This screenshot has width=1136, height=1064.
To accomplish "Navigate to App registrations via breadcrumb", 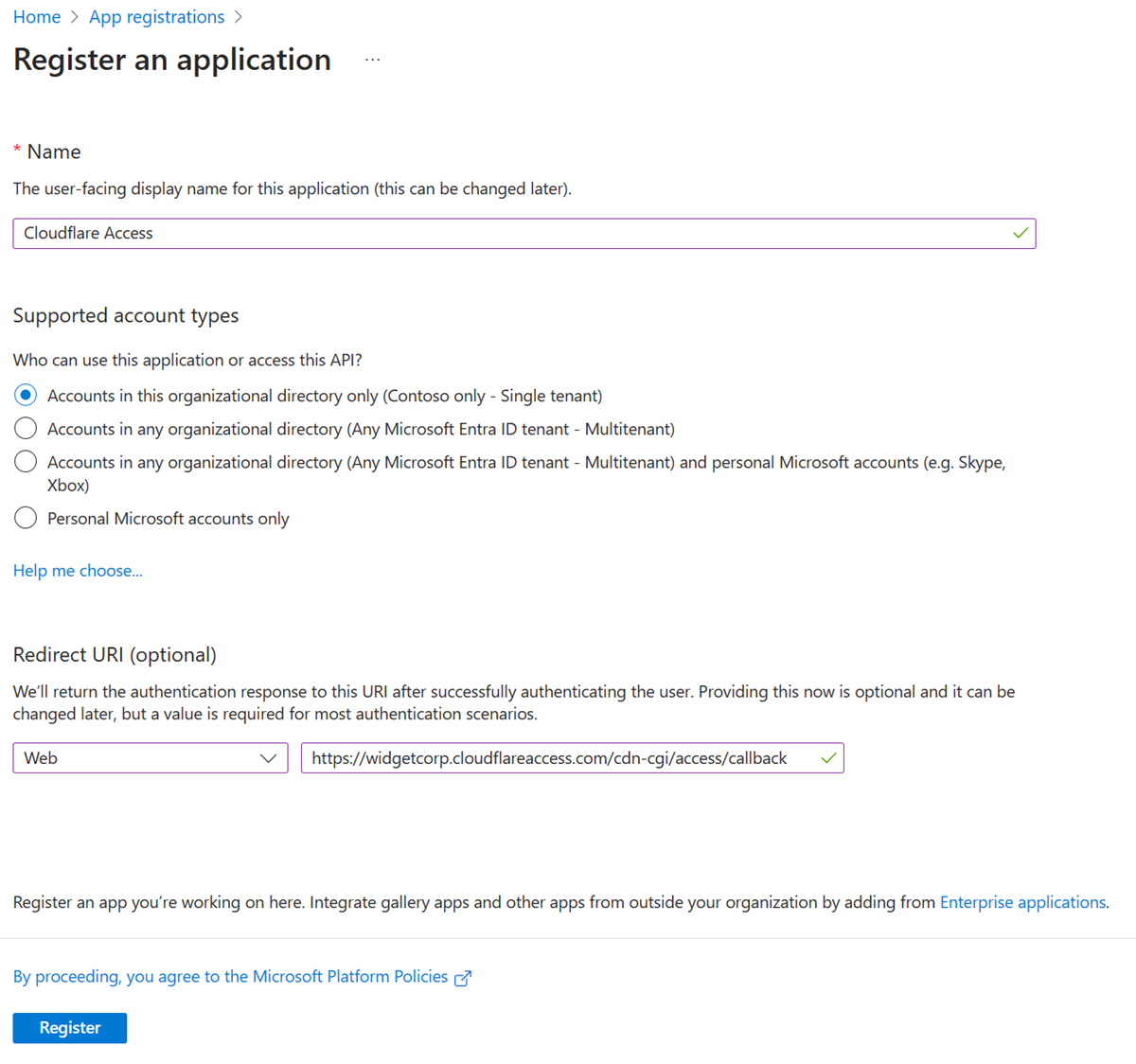I will pos(156,16).
